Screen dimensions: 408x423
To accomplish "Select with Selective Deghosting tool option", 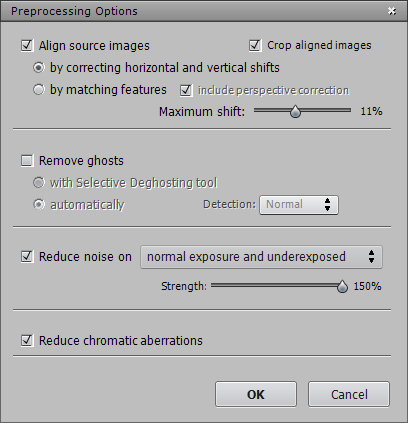I will click(x=39, y=183).
